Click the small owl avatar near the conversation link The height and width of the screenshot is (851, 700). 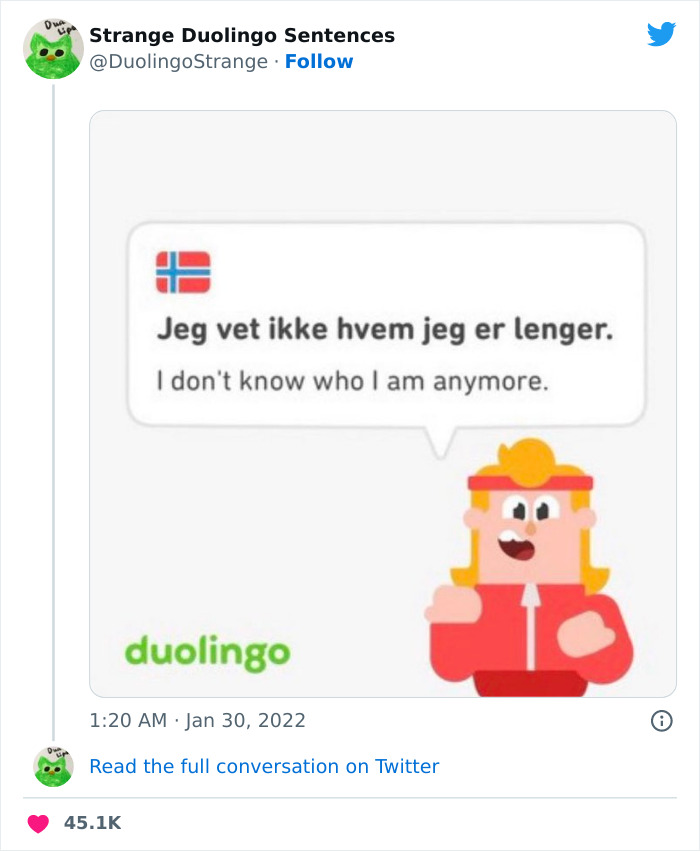[51, 765]
